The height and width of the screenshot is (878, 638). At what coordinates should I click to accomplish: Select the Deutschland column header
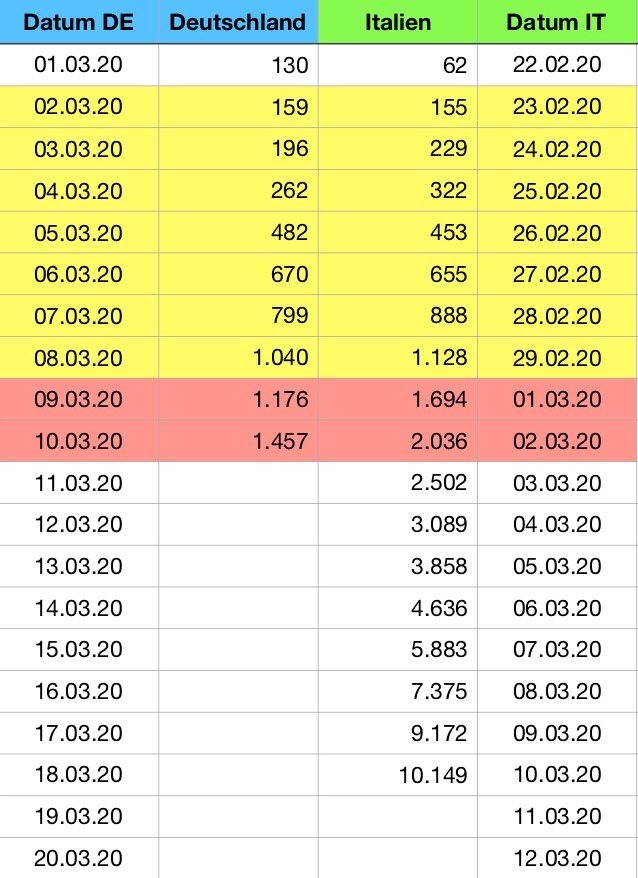[x=238, y=22]
